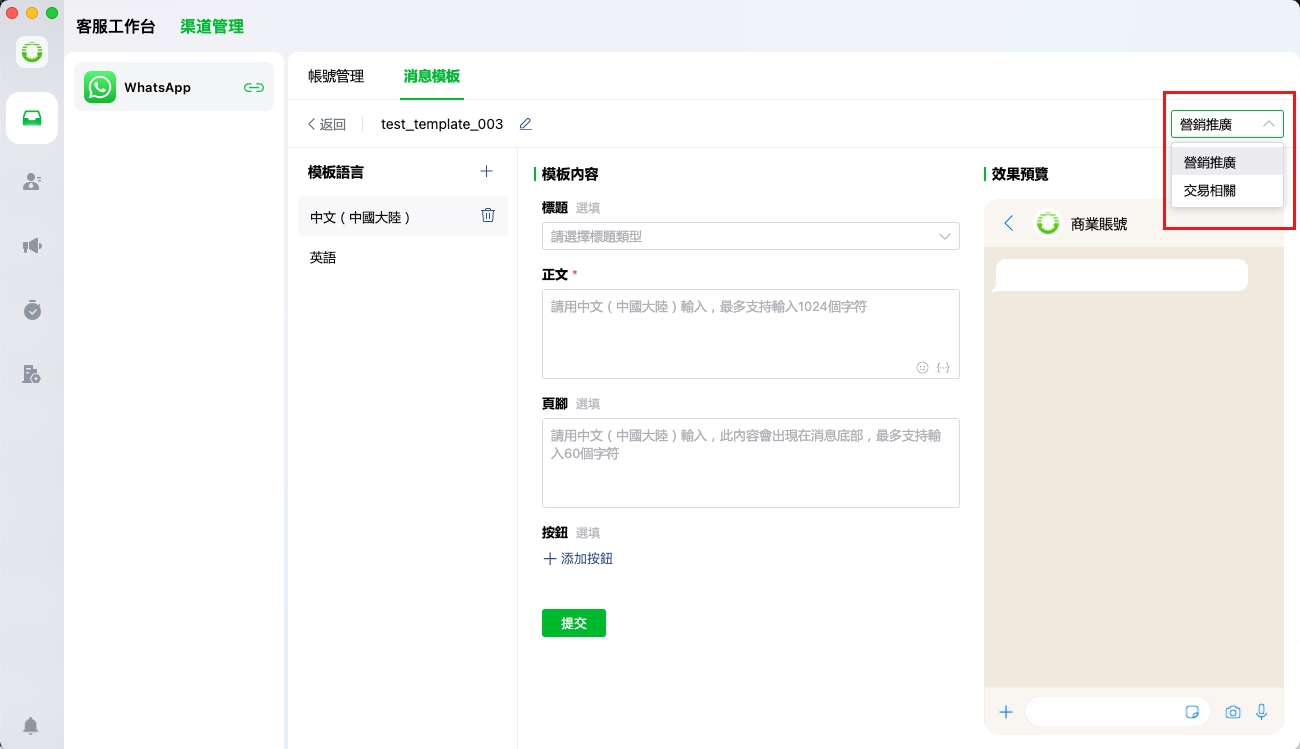
Task: Click the green 提交 button
Action: [573, 623]
